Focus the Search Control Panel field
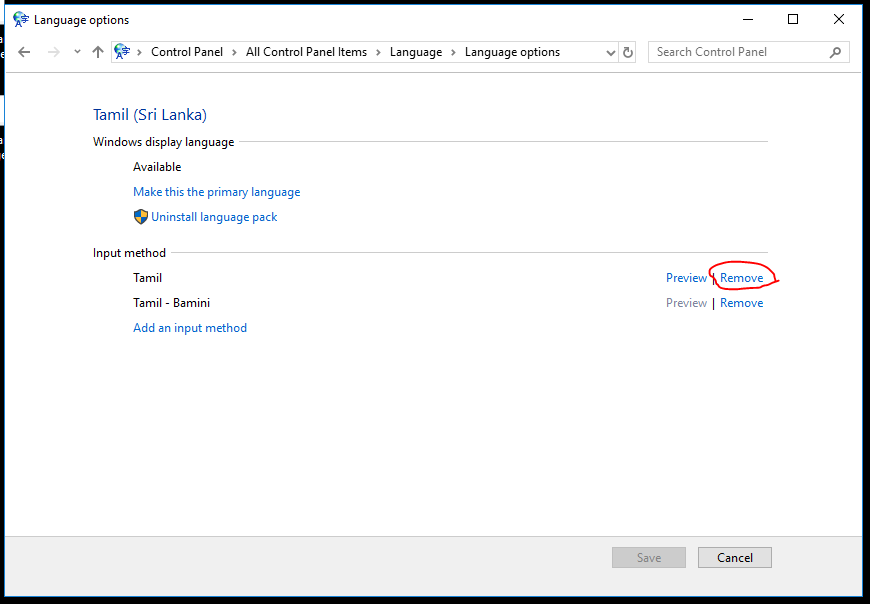This screenshot has height=604, width=870. (x=740, y=52)
